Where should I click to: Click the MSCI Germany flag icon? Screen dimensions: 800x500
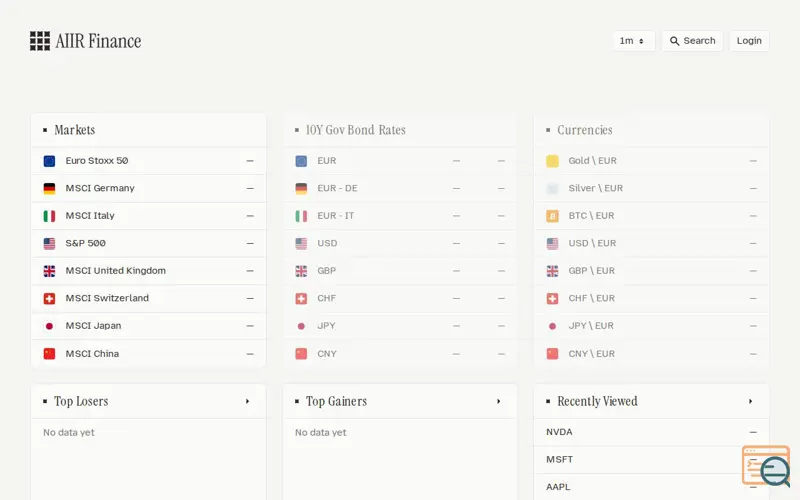click(x=49, y=189)
